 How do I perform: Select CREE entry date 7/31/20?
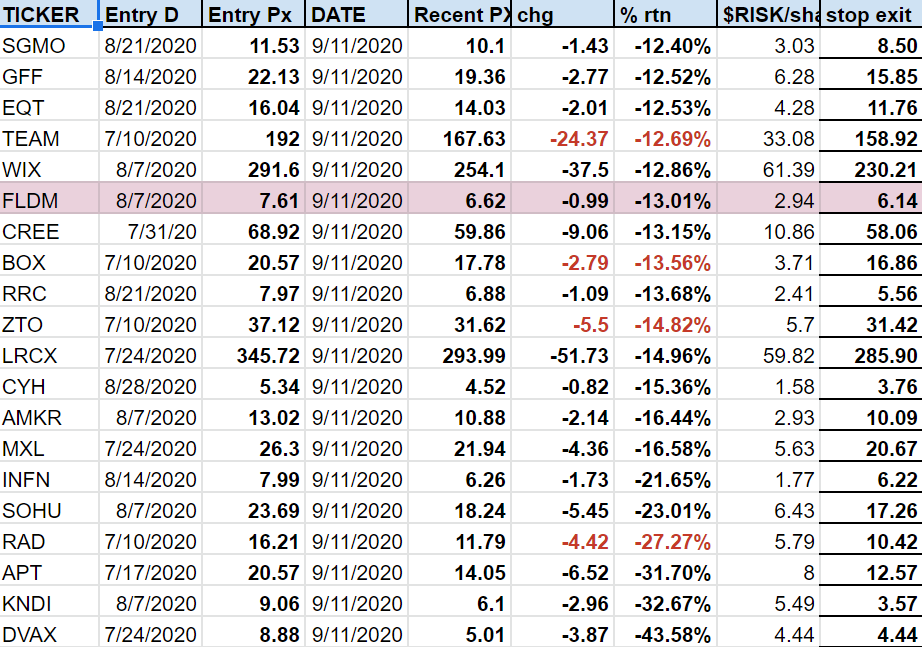(162, 232)
